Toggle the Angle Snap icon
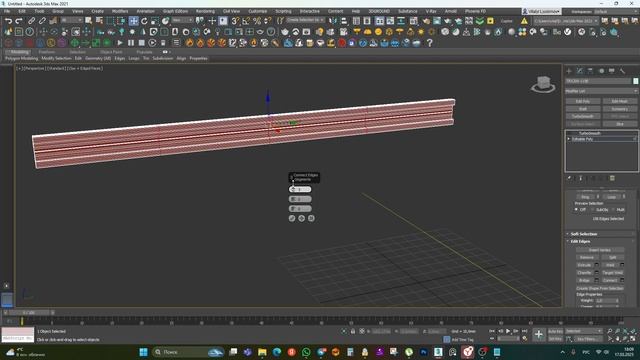 246,21
